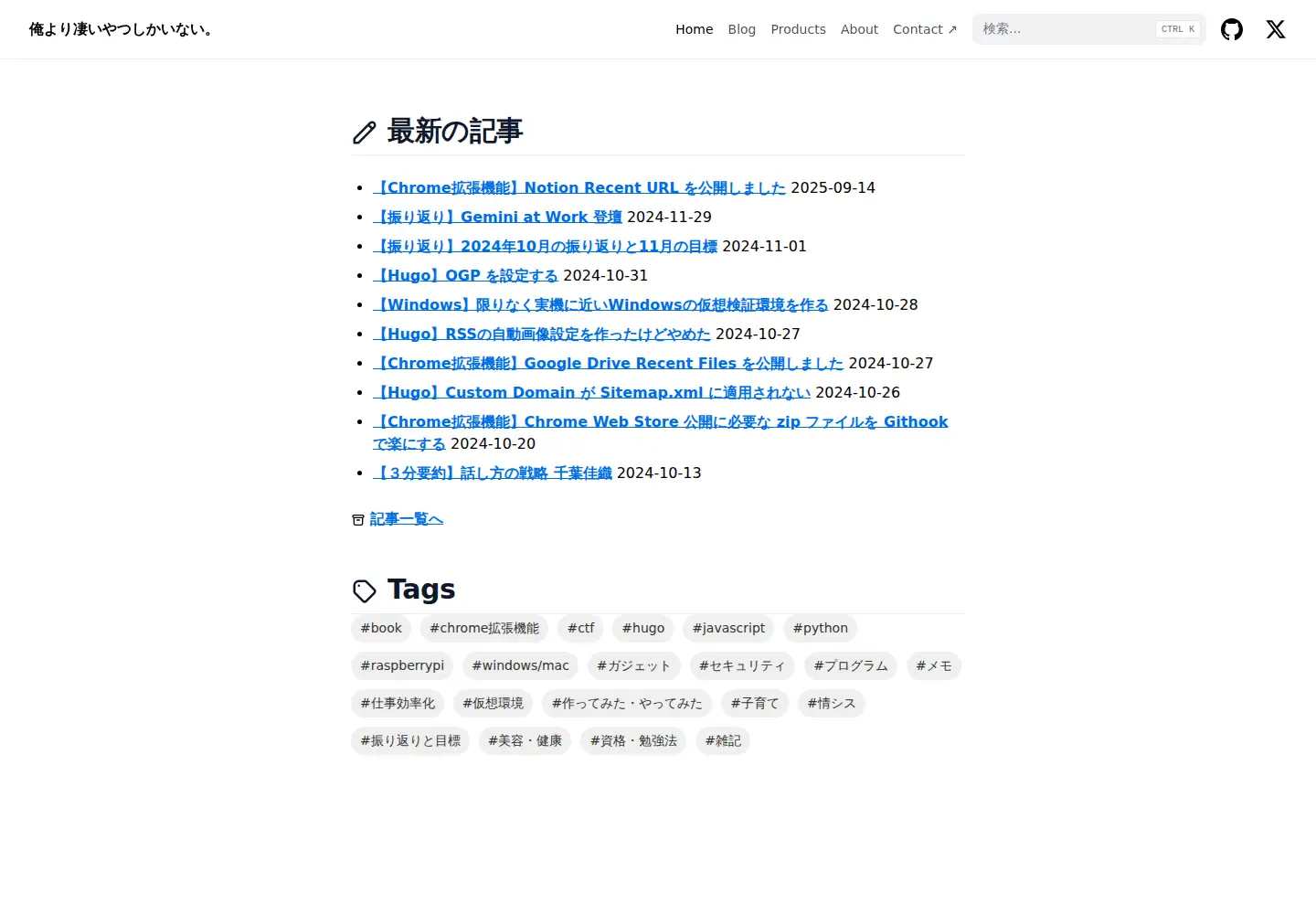The height and width of the screenshot is (914, 1316).
Task: Open the Blog navigation item
Action: pyautogui.click(x=742, y=29)
